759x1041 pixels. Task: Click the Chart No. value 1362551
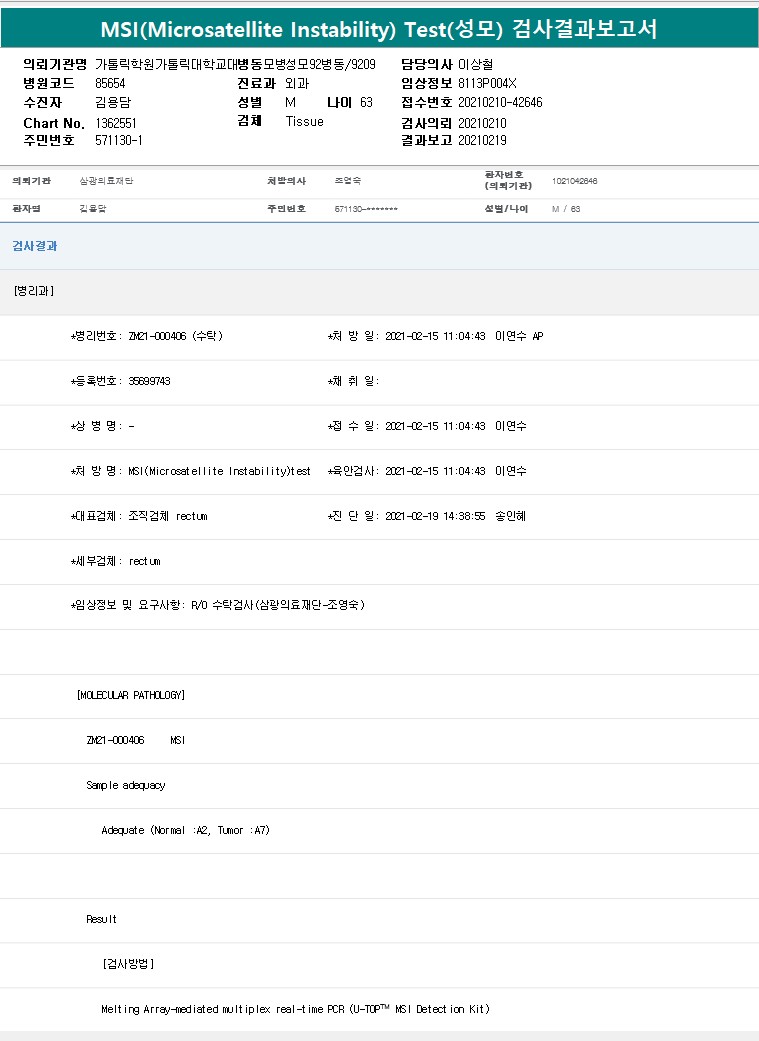116,122
